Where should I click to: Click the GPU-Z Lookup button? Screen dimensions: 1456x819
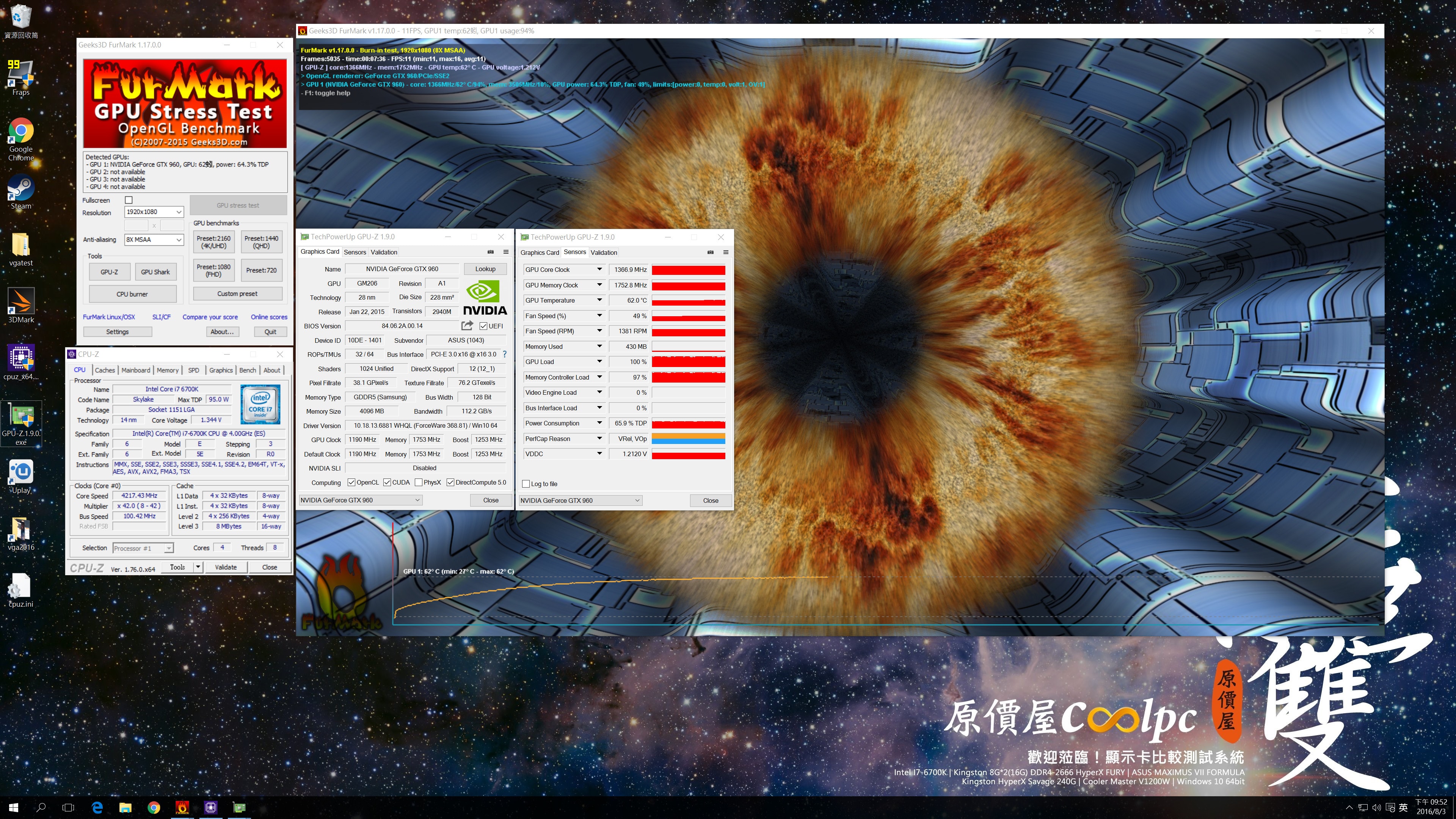pyautogui.click(x=485, y=269)
